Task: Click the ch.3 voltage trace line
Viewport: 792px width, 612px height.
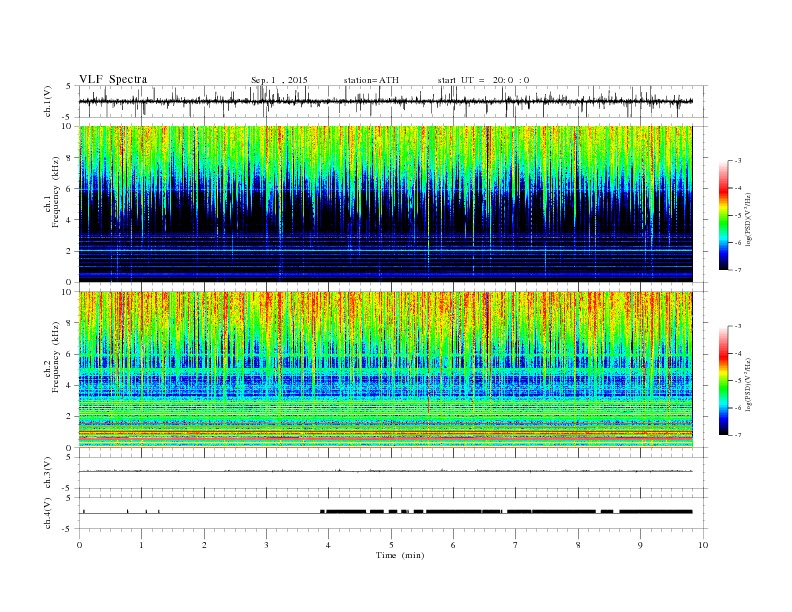Action: click(385, 471)
